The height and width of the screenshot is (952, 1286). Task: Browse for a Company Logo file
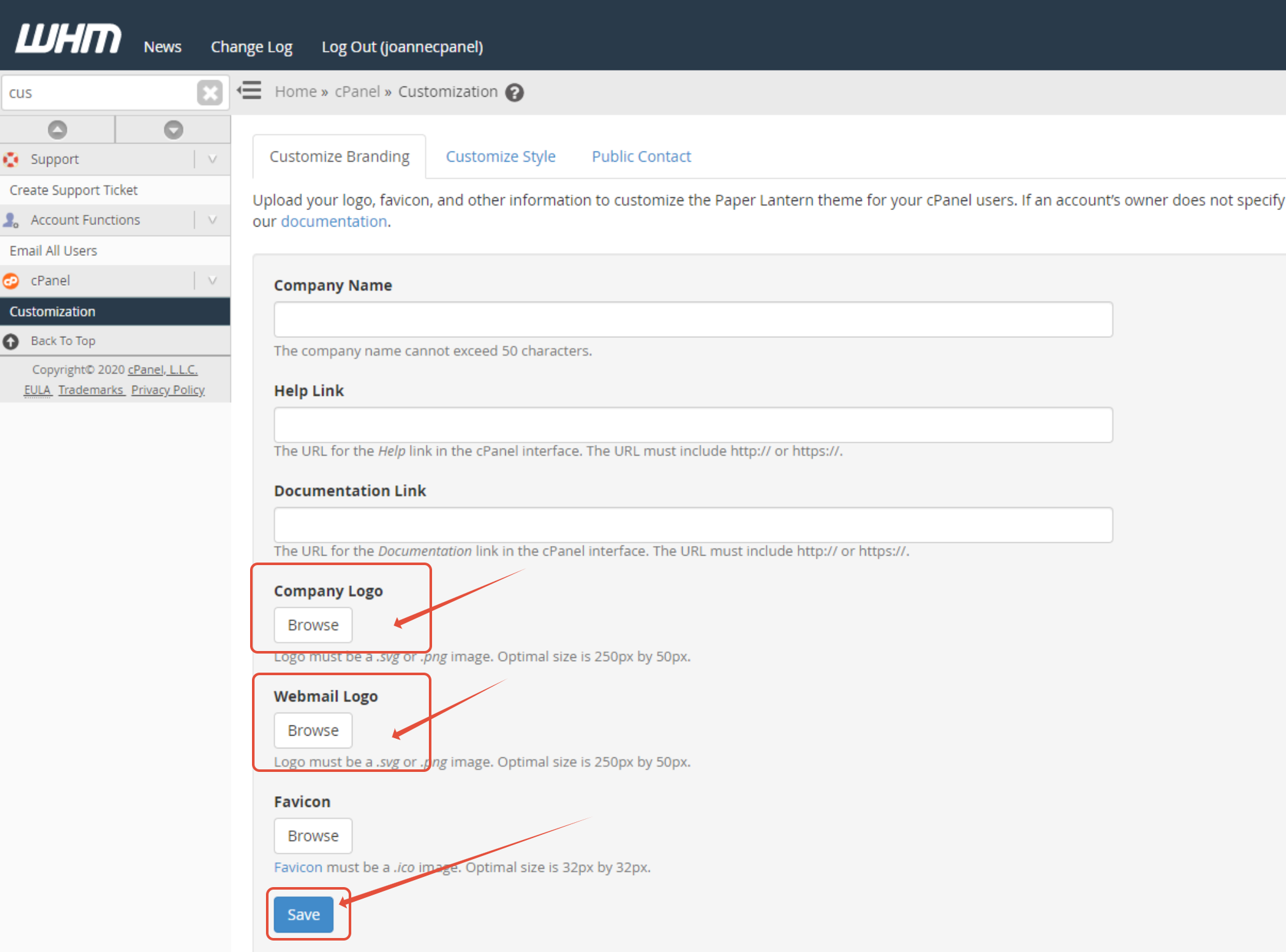[x=312, y=625]
